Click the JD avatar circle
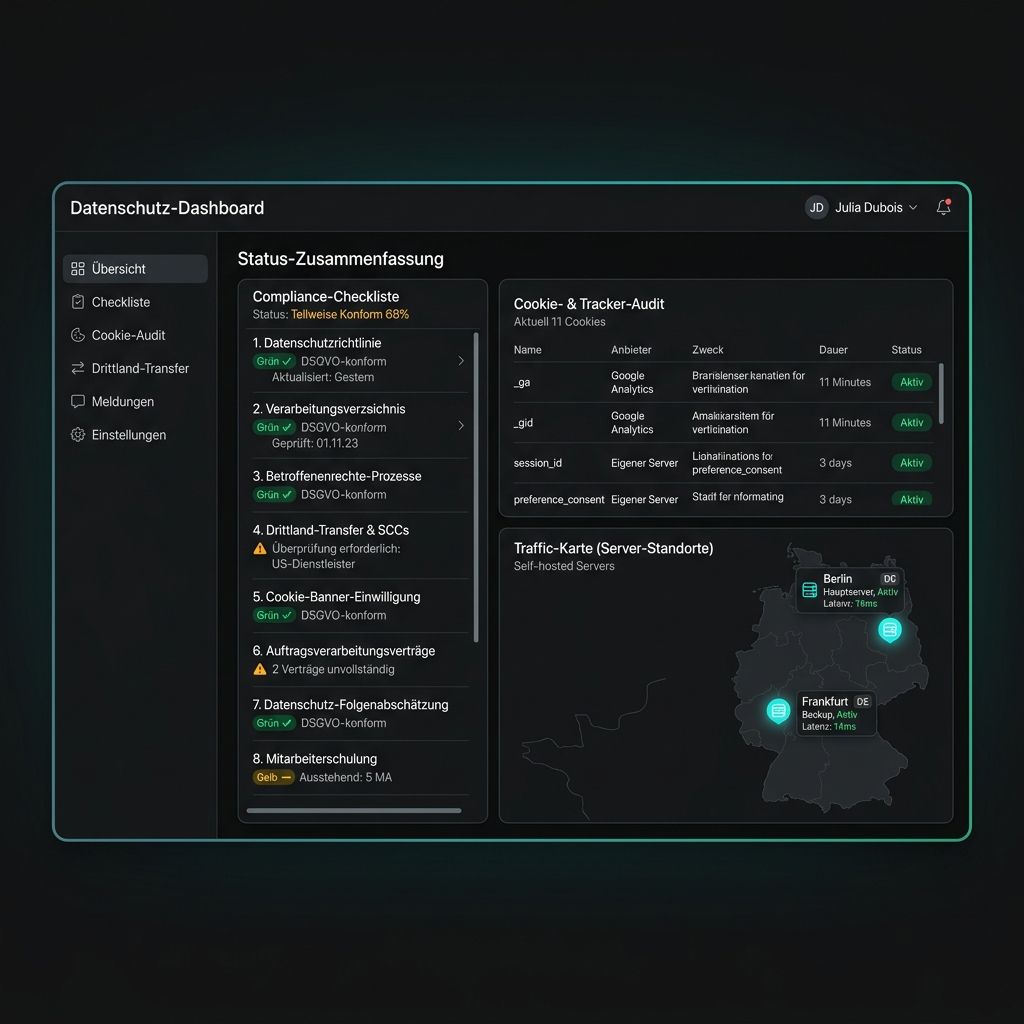The height and width of the screenshot is (1024, 1024). coord(816,207)
